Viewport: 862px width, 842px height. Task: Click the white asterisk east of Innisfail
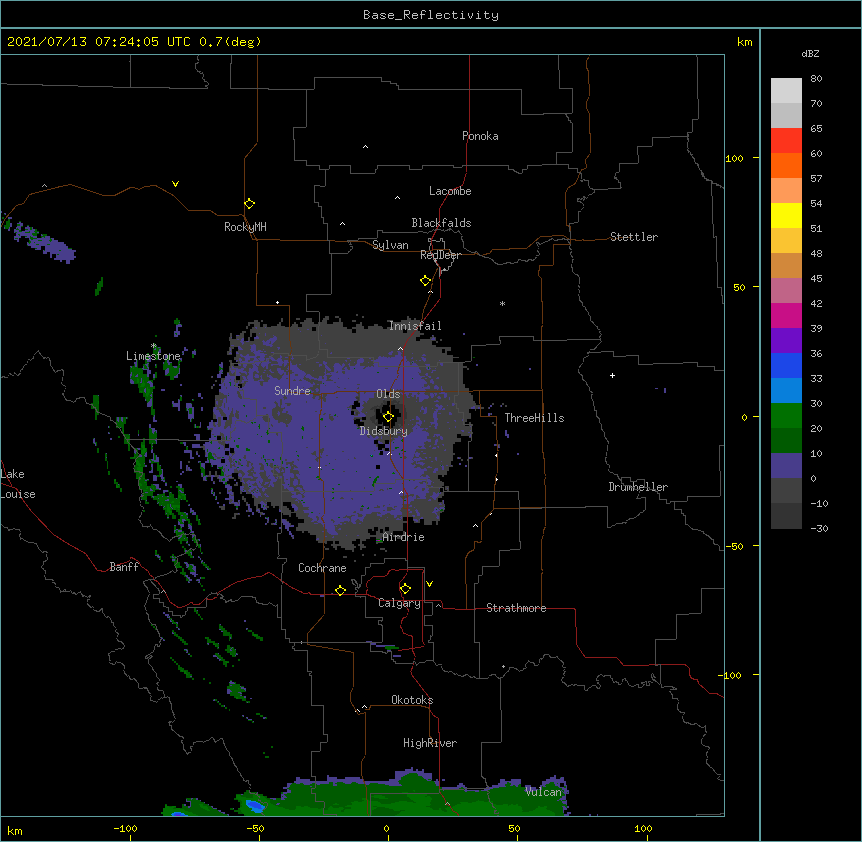pos(502,303)
